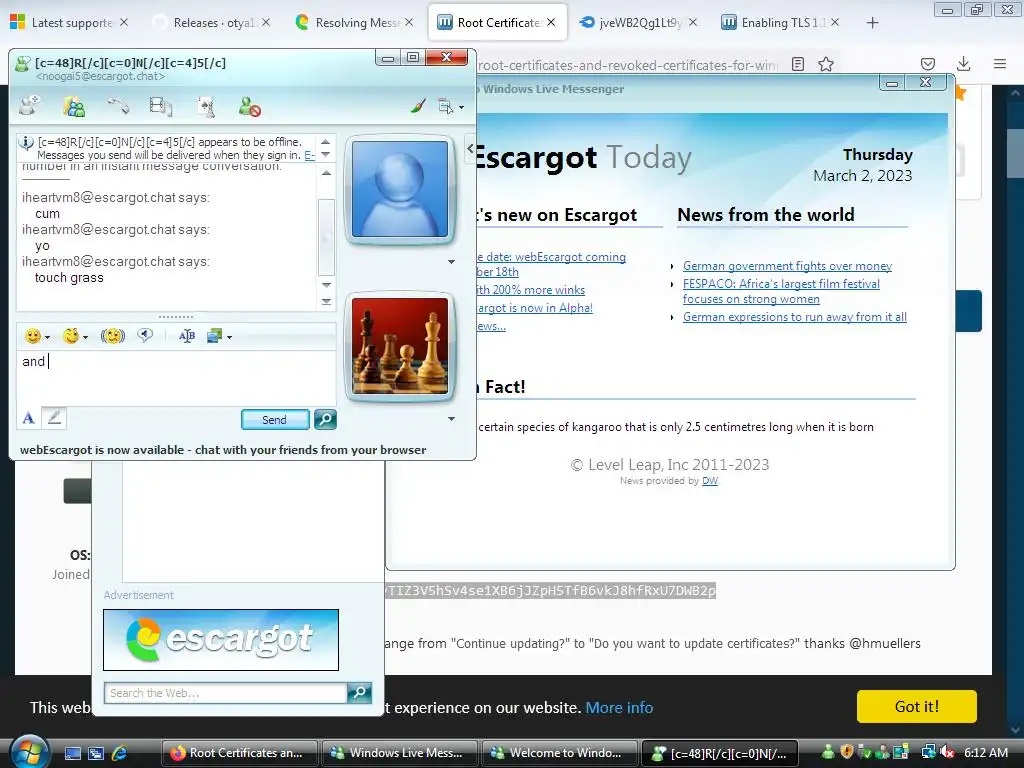Open the backgrounds dropdown arrow

point(229,338)
